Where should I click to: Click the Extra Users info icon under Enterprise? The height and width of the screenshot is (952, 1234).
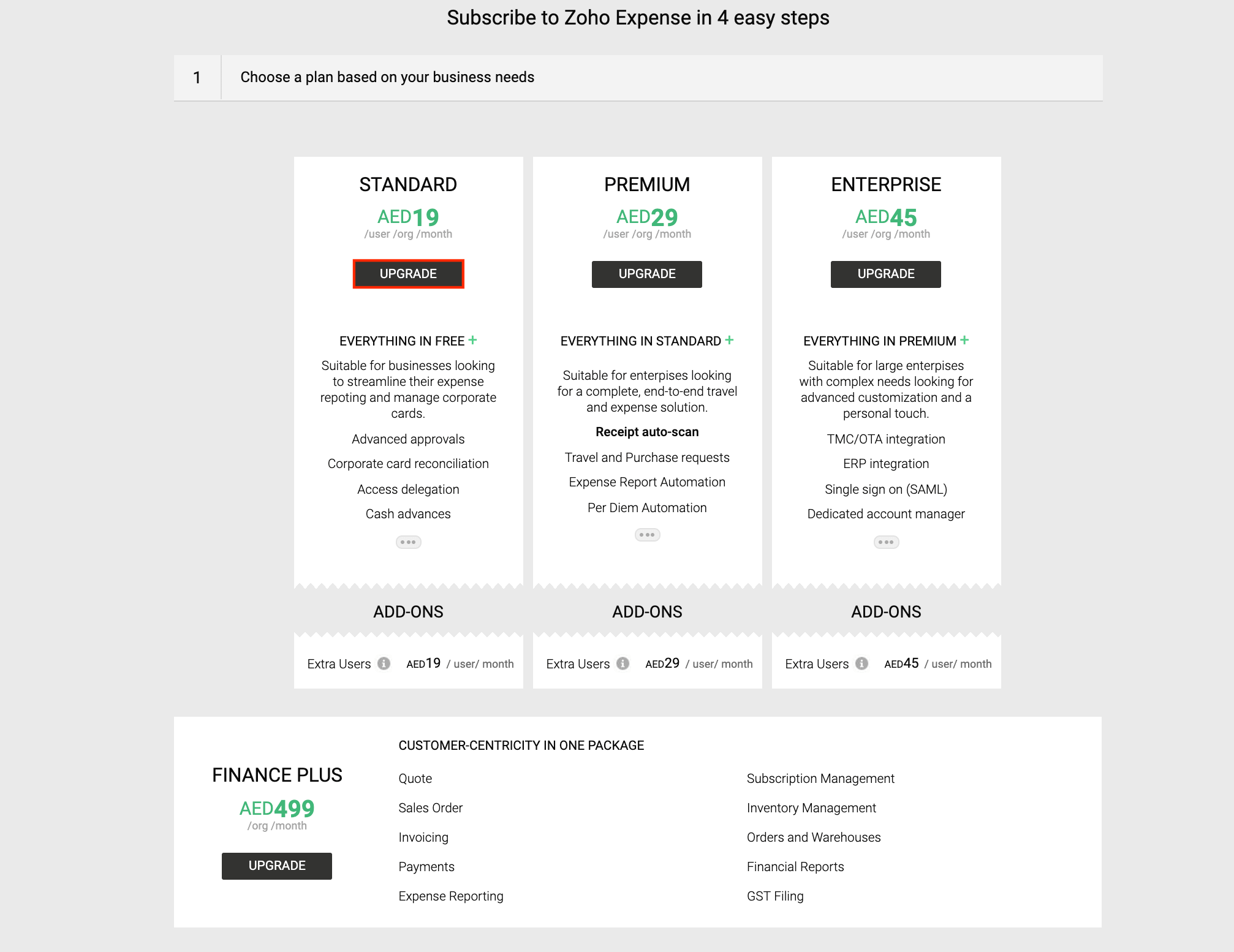[862, 663]
